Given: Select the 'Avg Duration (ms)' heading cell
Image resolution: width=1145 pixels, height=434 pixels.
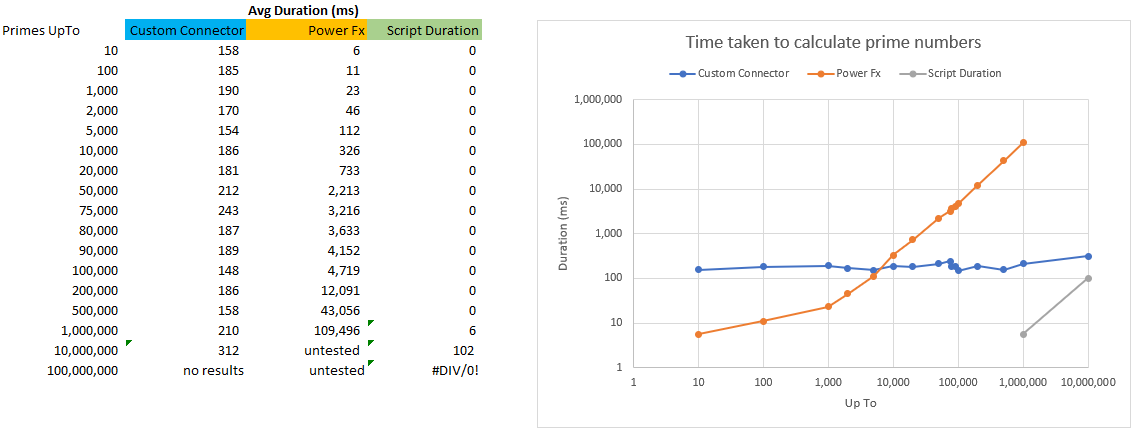Looking at the screenshot, I should (x=302, y=10).
